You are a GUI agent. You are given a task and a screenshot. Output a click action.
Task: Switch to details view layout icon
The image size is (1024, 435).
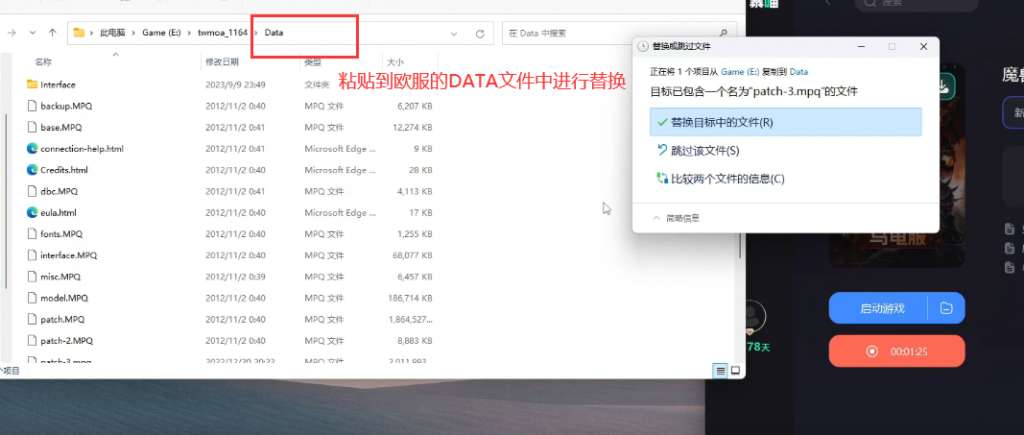720,371
